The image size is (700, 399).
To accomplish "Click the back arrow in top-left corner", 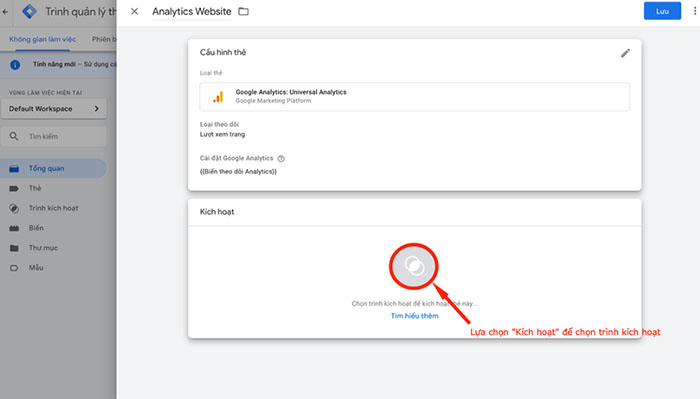I will [5, 12].
